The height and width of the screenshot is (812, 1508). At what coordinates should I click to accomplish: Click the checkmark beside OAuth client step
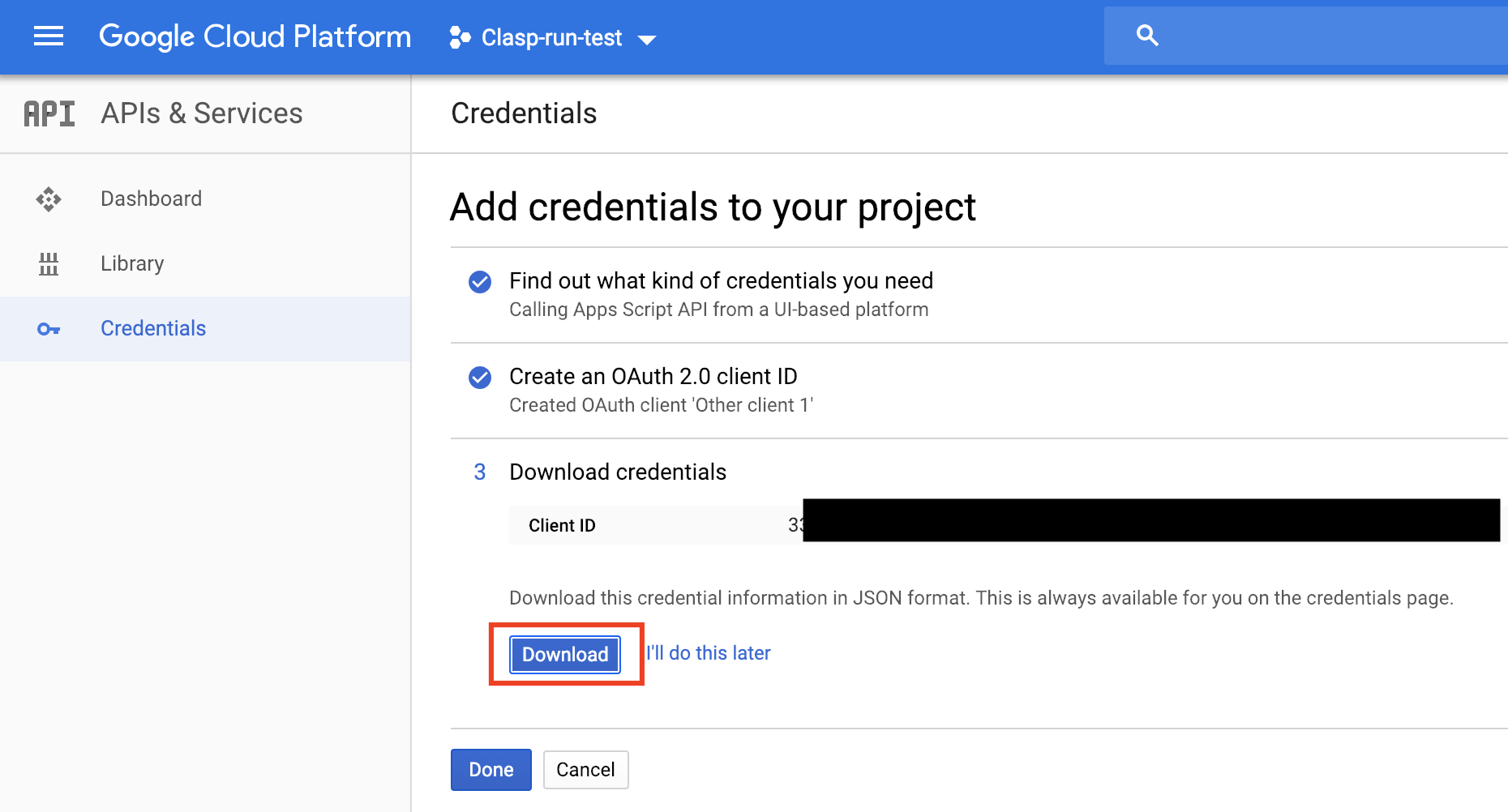point(480,378)
